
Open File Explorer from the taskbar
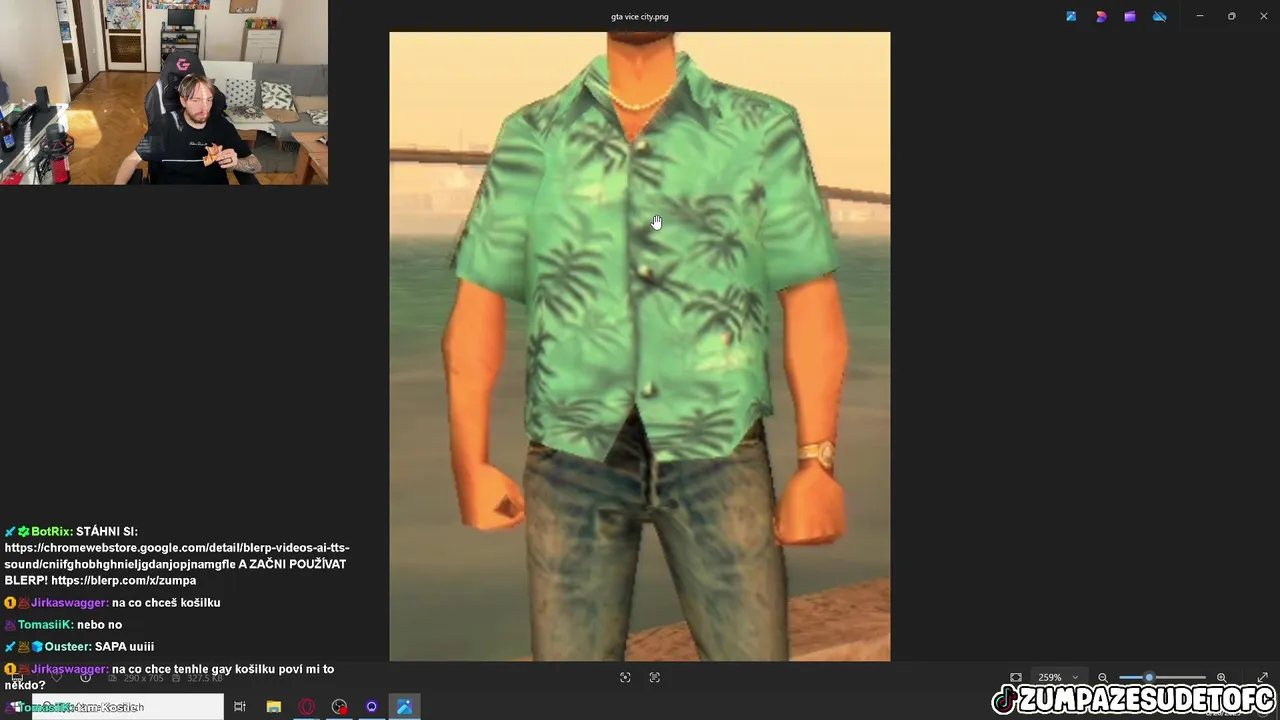[x=273, y=707]
